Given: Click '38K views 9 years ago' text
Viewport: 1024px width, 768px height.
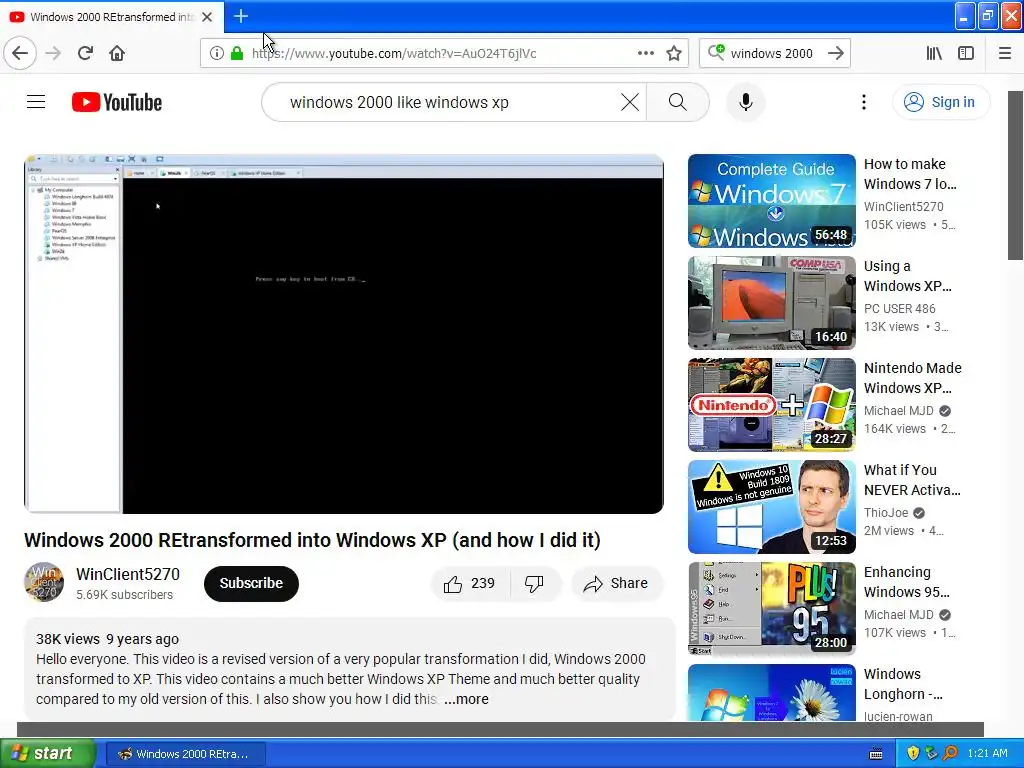Looking at the screenshot, I should tap(107, 639).
